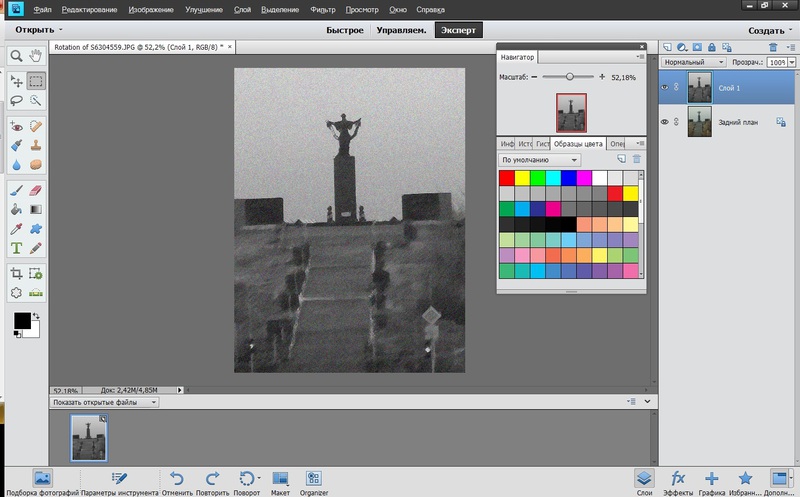Select the Cookie Cutter tool
The height and width of the screenshot is (497, 800).
click(x=16, y=293)
